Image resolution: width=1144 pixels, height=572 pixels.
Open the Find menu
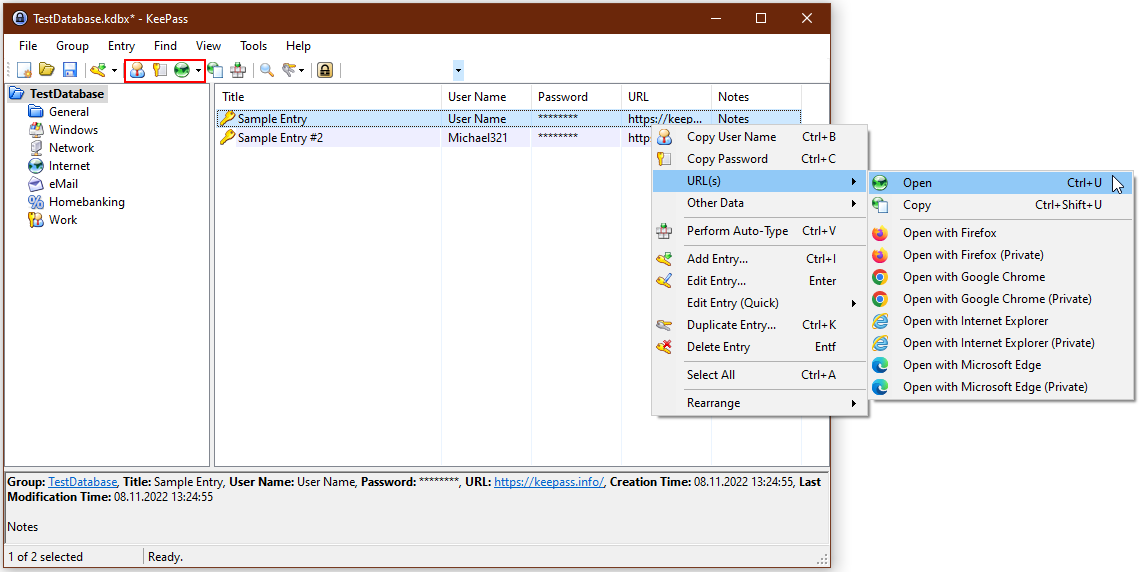(166, 45)
